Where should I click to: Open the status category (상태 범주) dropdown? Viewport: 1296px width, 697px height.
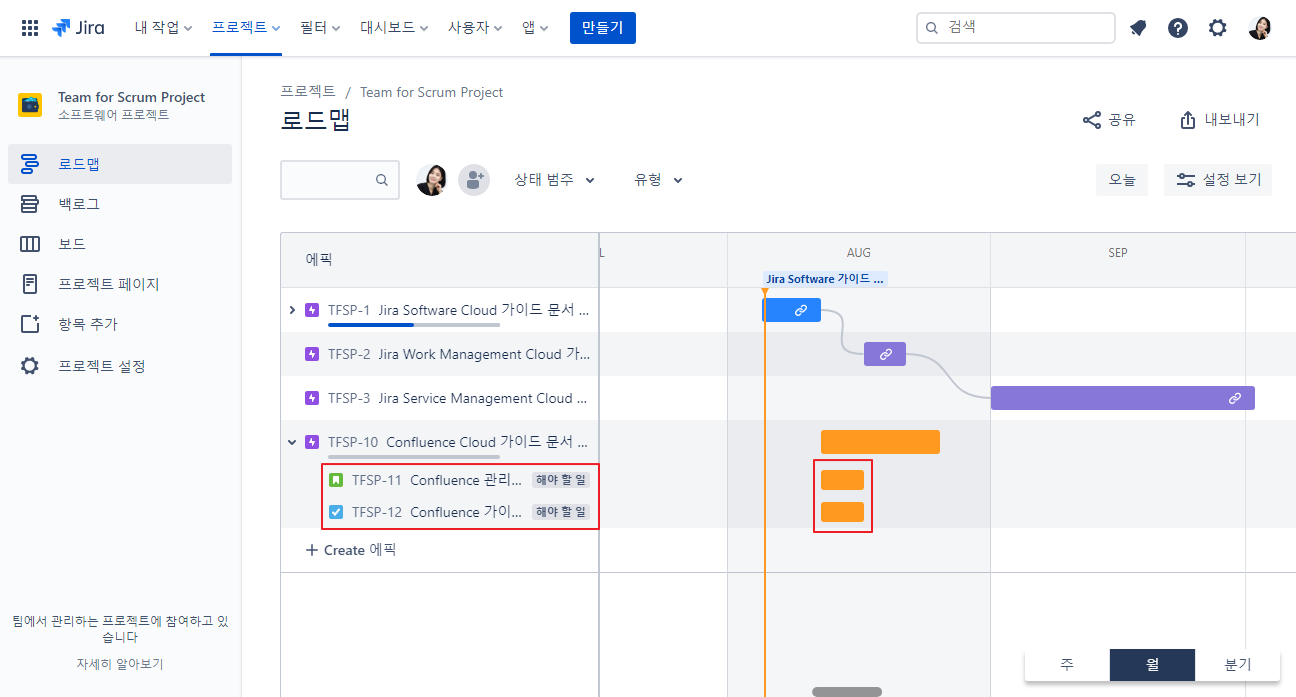point(554,180)
